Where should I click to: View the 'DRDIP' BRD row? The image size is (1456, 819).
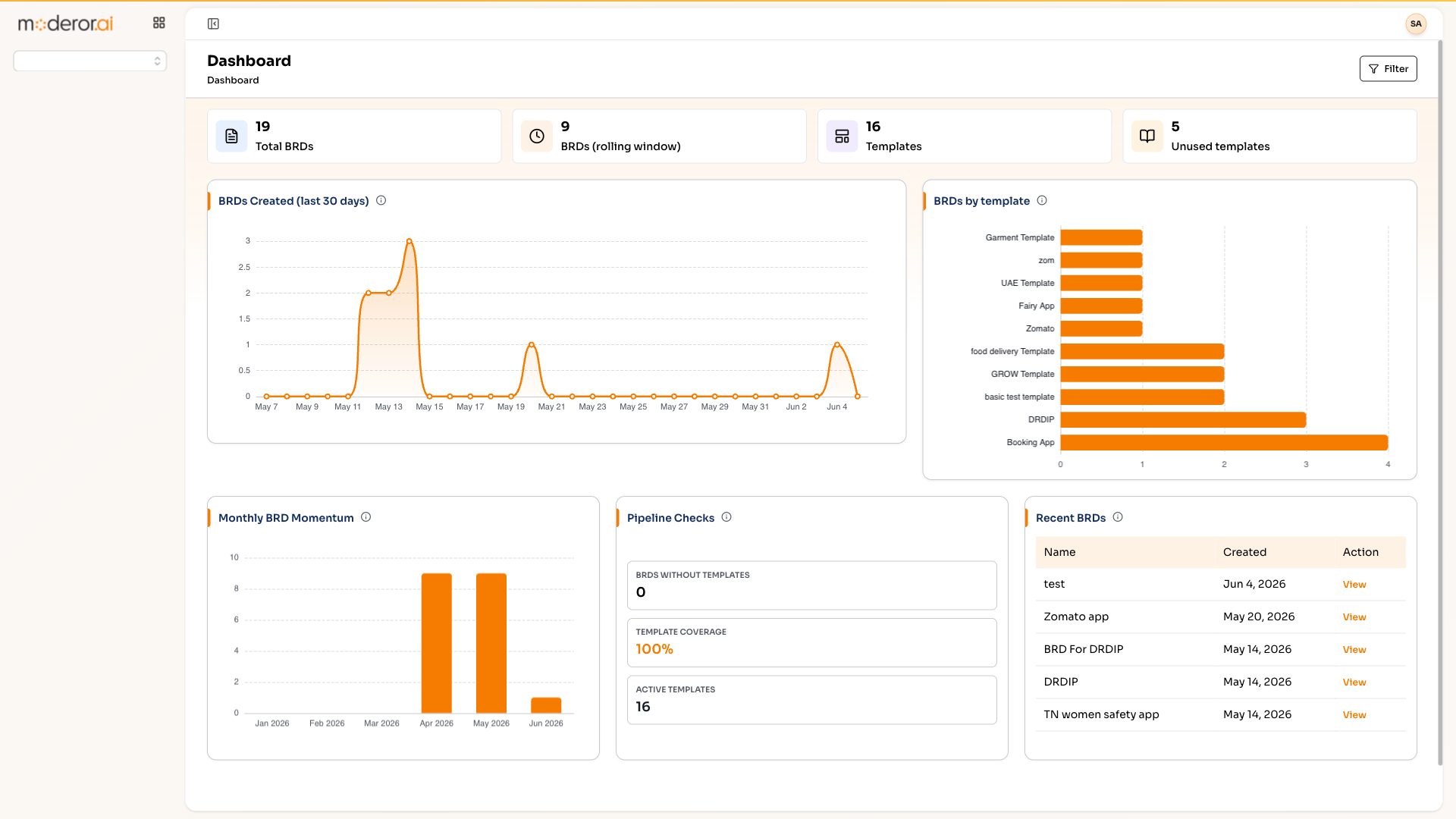1354,682
